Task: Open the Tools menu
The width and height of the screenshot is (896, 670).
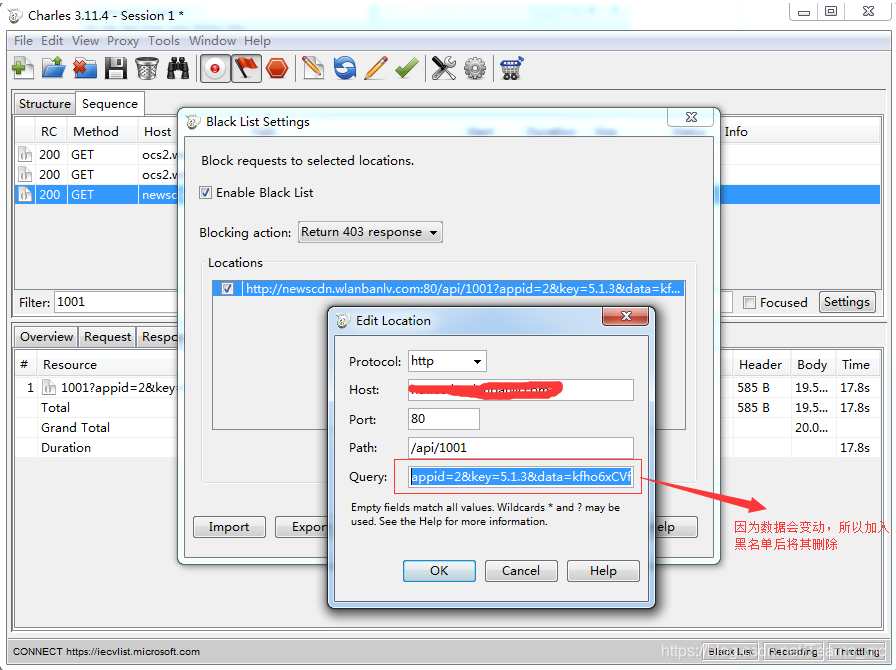Action: point(164,41)
